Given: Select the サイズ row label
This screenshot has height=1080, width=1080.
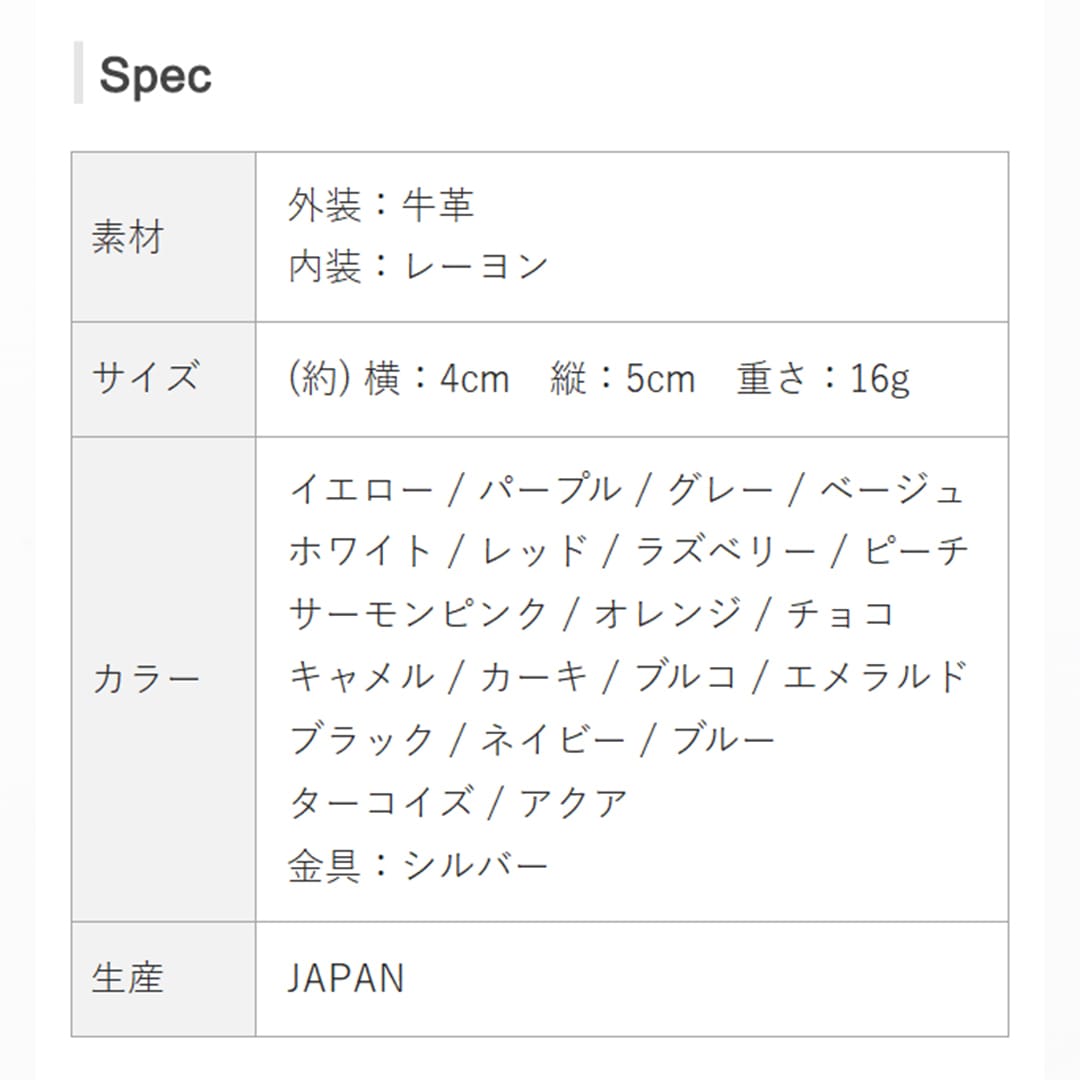Looking at the screenshot, I should click(x=145, y=379).
